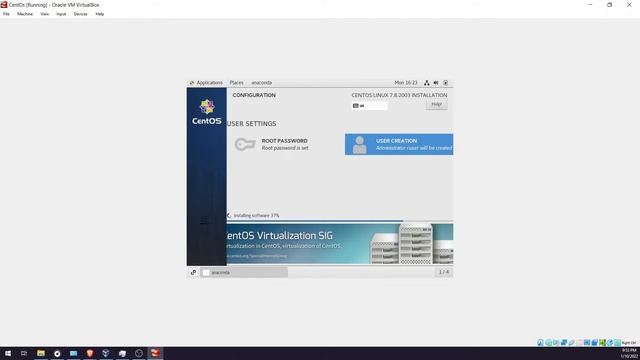Click the optical disk icon in VirtualBox status bar
Screen dimensions: 640x360
[x=548, y=342]
